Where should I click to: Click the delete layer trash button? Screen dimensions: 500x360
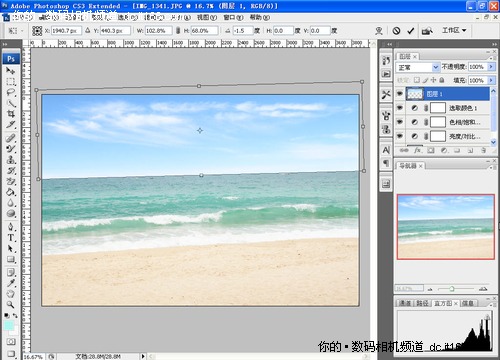click(483, 150)
